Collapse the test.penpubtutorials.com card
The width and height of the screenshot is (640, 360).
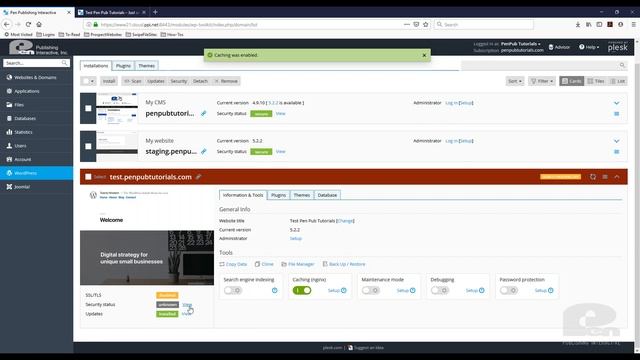[617, 177]
